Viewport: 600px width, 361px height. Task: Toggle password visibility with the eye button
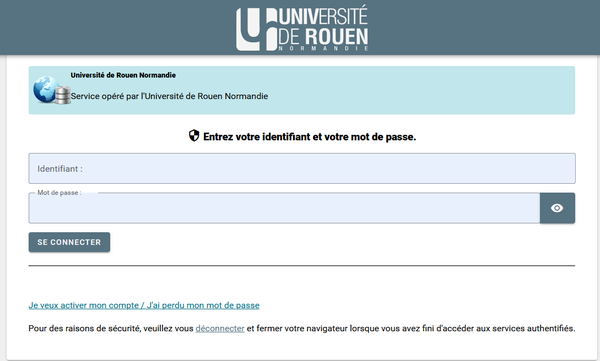point(557,208)
